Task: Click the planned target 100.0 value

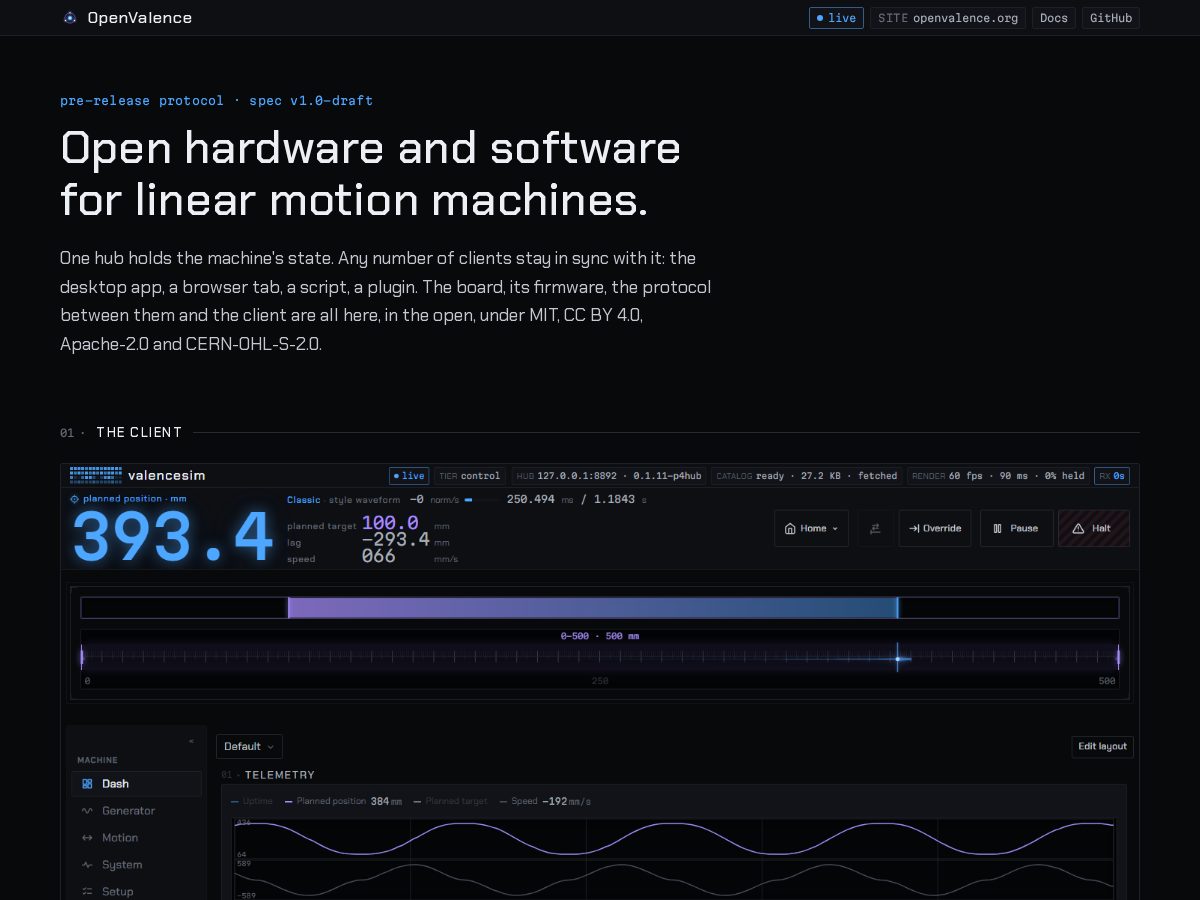Action: [390, 523]
